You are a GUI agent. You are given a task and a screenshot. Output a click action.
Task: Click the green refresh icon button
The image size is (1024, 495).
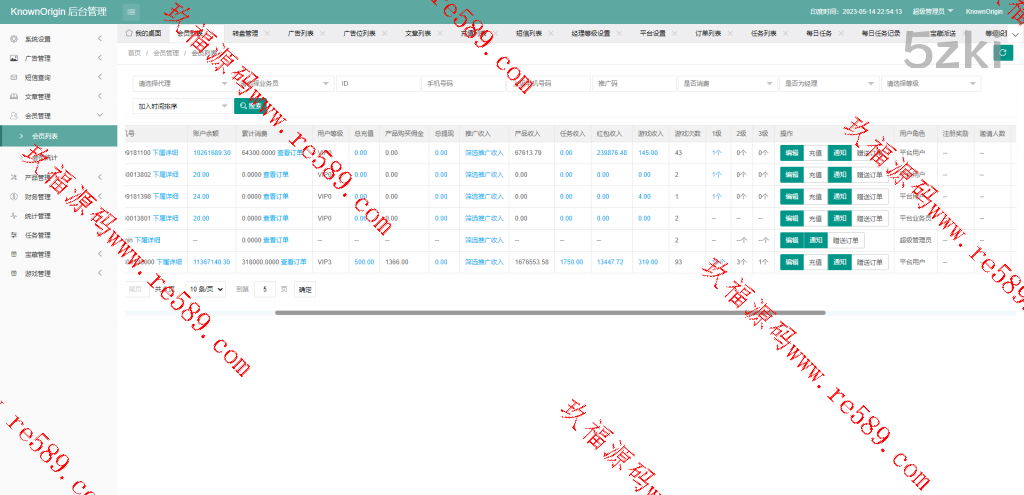(1004, 52)
